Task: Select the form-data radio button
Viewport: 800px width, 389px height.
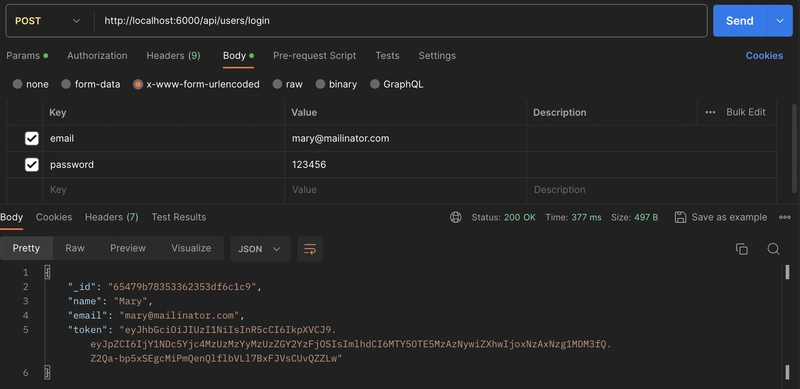Action: pos(66,84)
